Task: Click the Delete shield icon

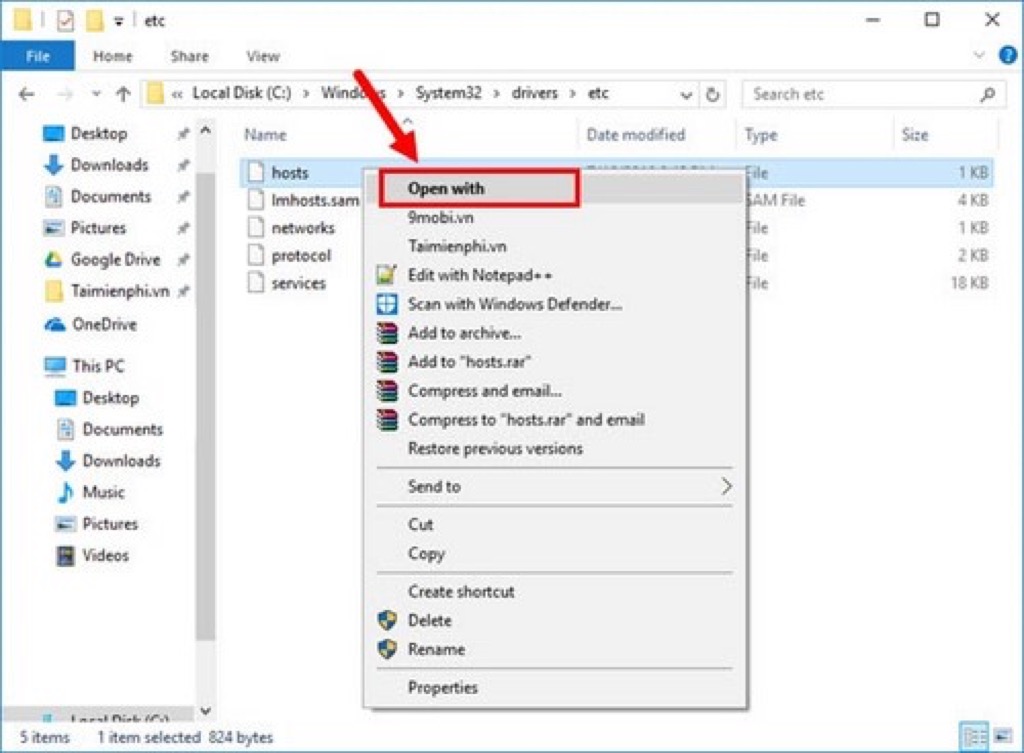Action: [387, 620]
